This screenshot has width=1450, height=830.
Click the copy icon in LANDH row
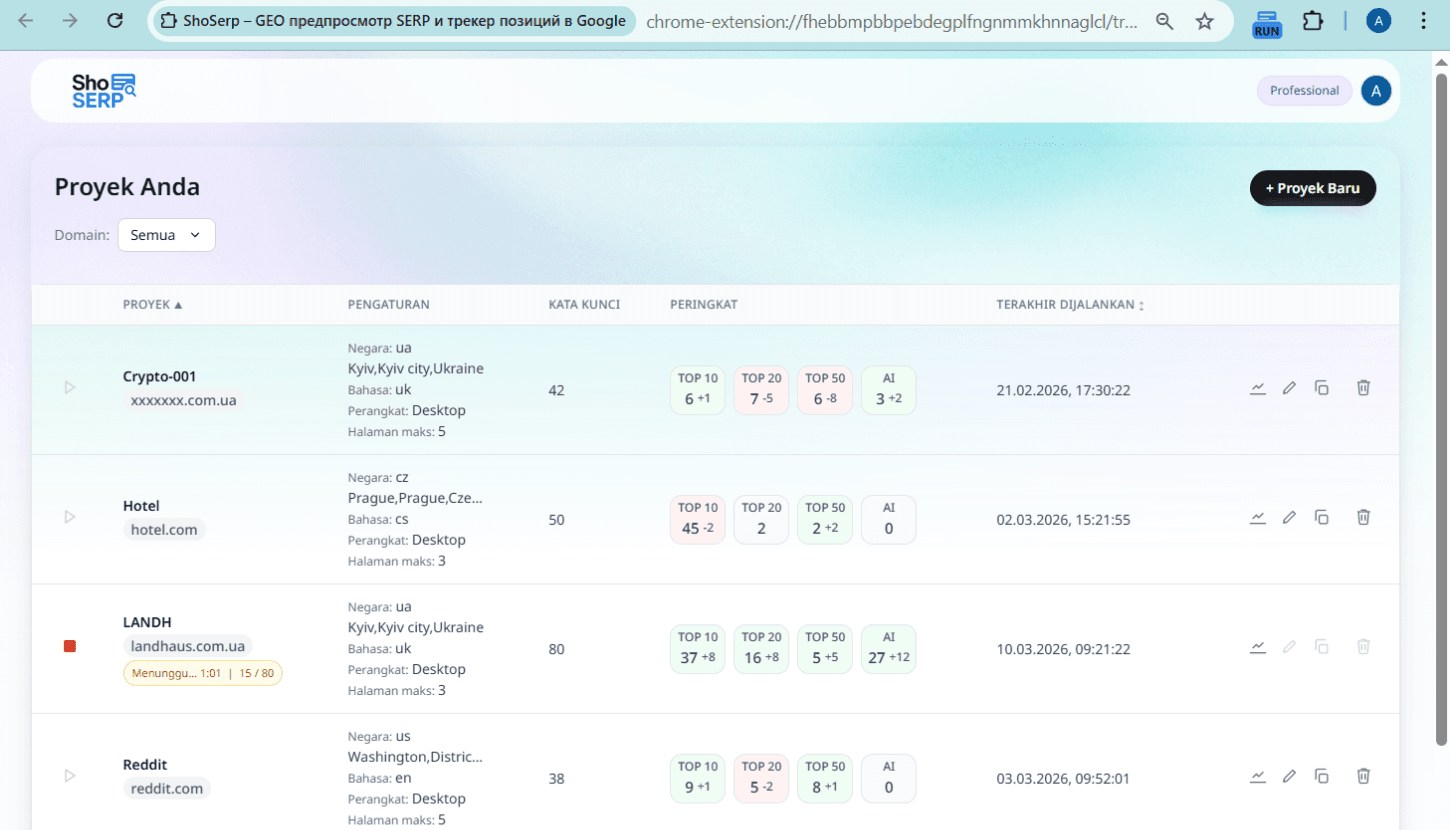point(1321,647)
